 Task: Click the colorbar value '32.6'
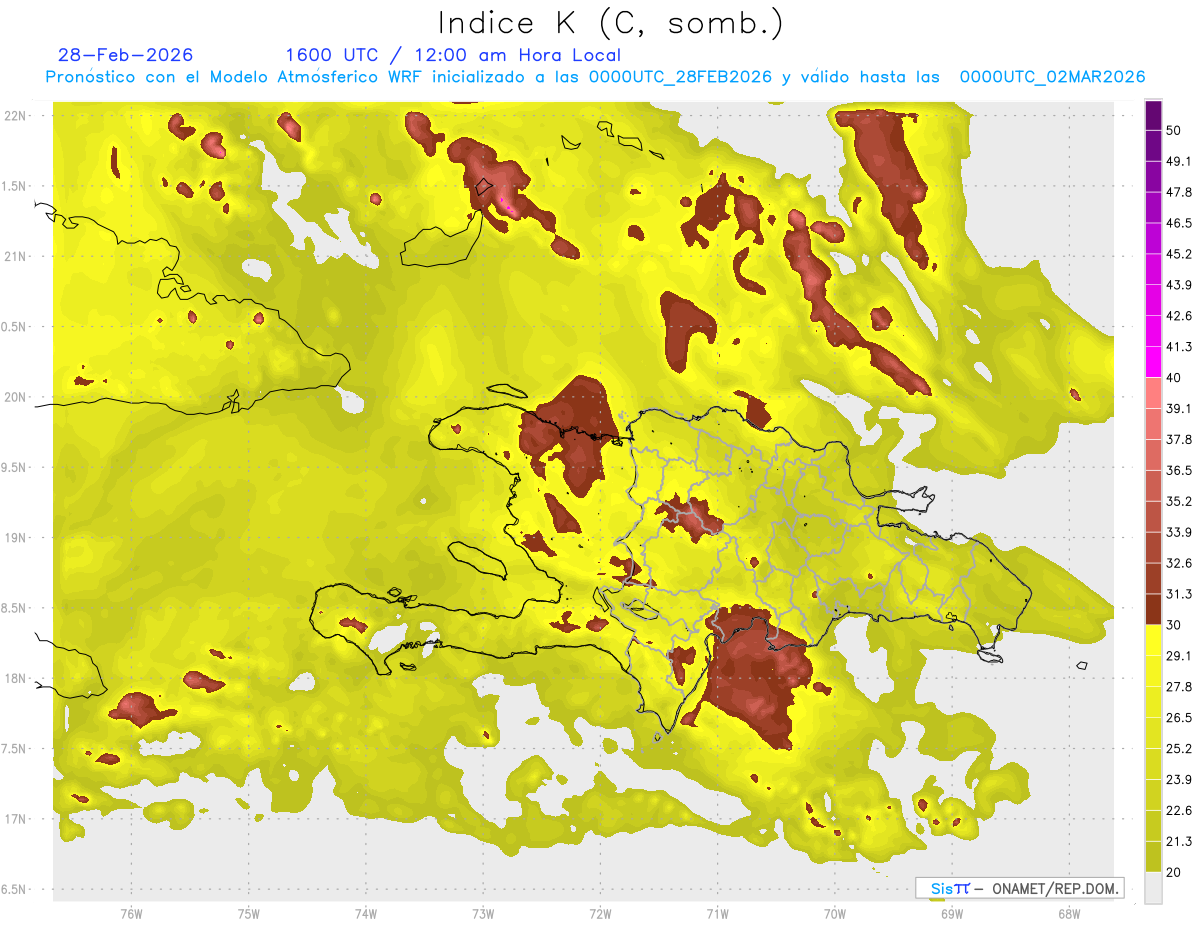[1178, 564]
